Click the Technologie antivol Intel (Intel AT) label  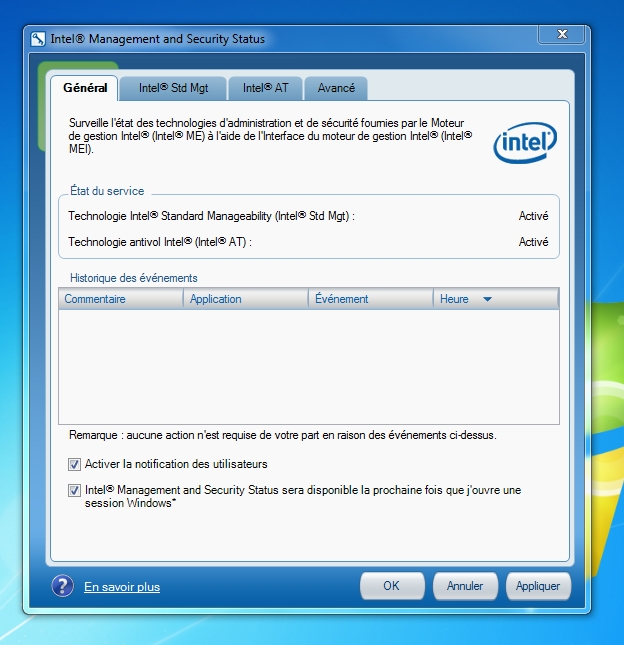[160, 242]
